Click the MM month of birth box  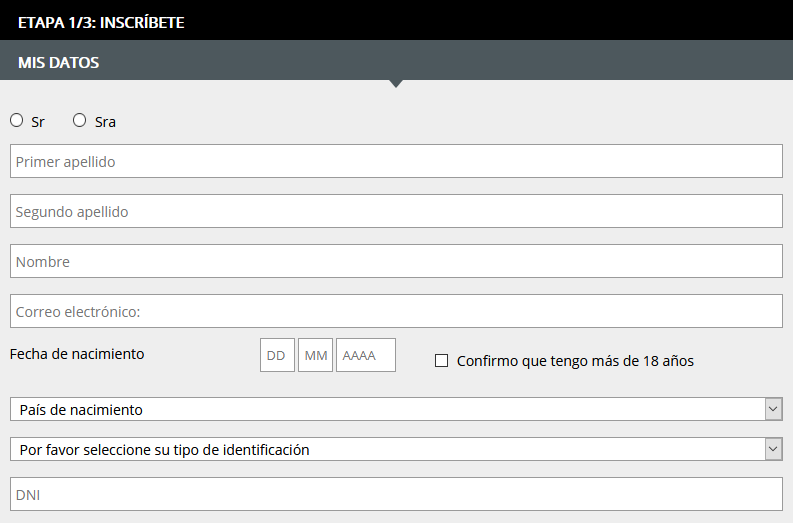[316, 355]
